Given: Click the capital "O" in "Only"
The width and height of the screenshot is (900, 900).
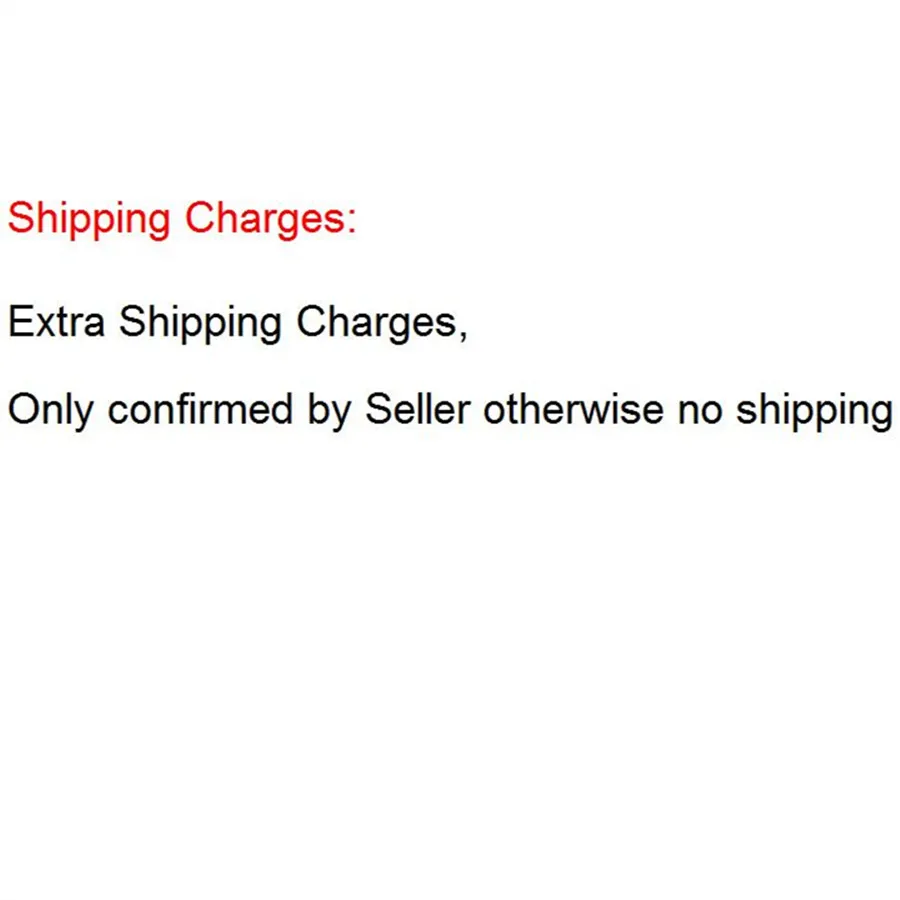Looking at the screenshot, I should [x=22, y=411].
